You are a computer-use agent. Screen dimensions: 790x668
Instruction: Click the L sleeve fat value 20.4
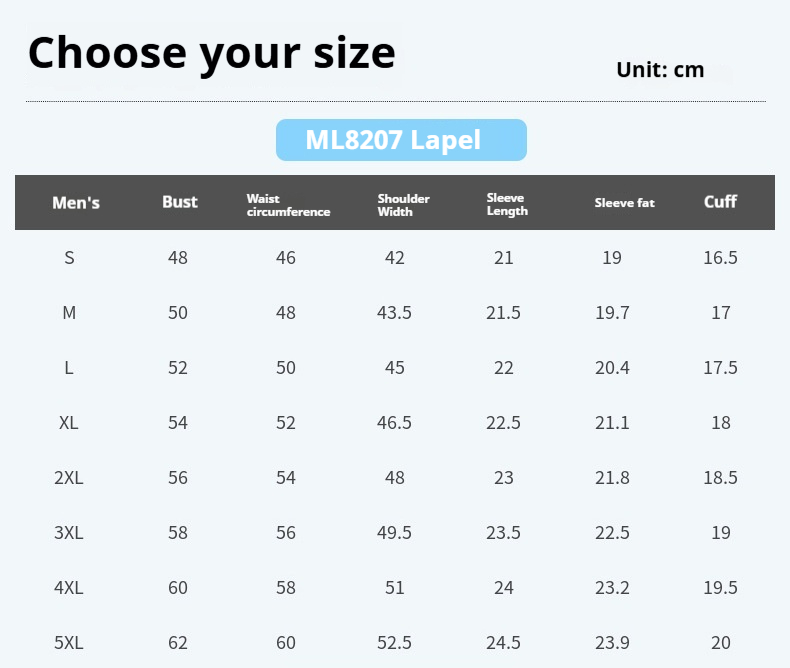(612, 368)
